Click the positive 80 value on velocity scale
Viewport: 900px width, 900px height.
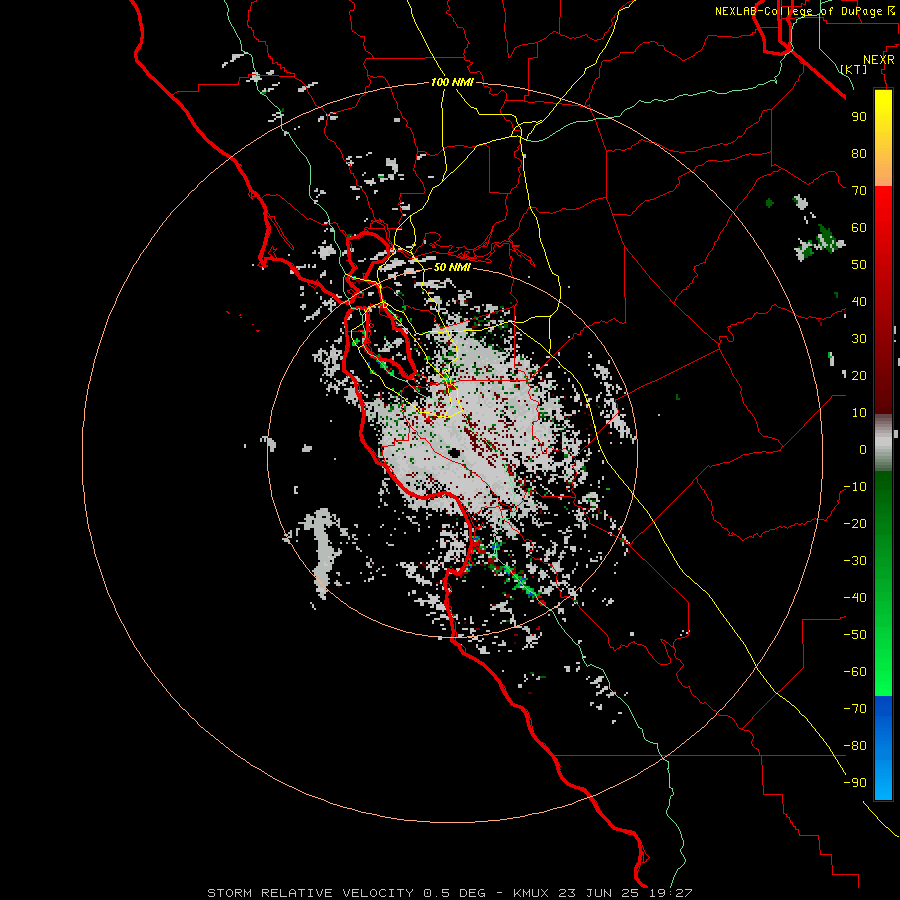click(859, 154)
